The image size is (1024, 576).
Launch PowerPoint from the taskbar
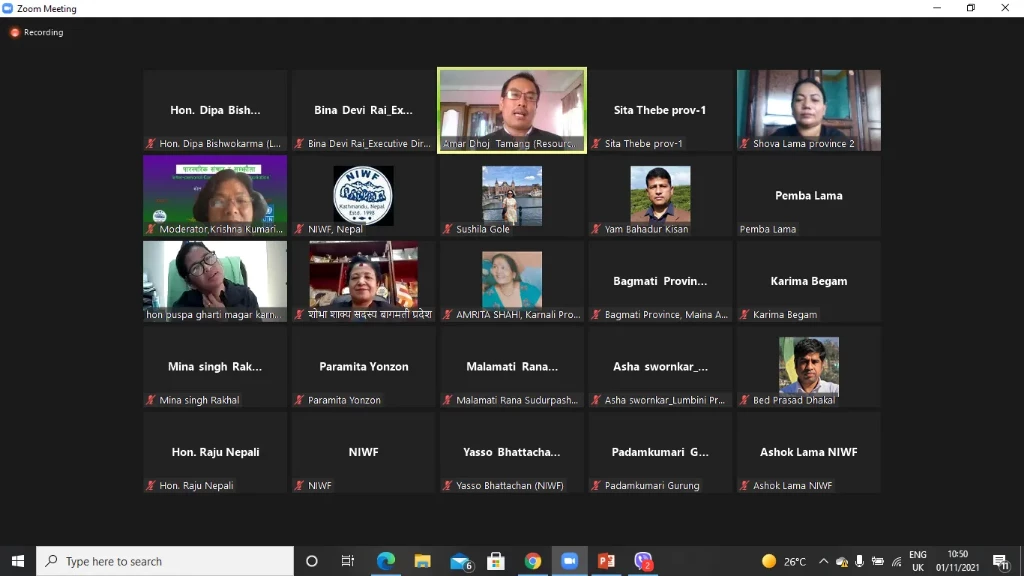click(606, 561)
